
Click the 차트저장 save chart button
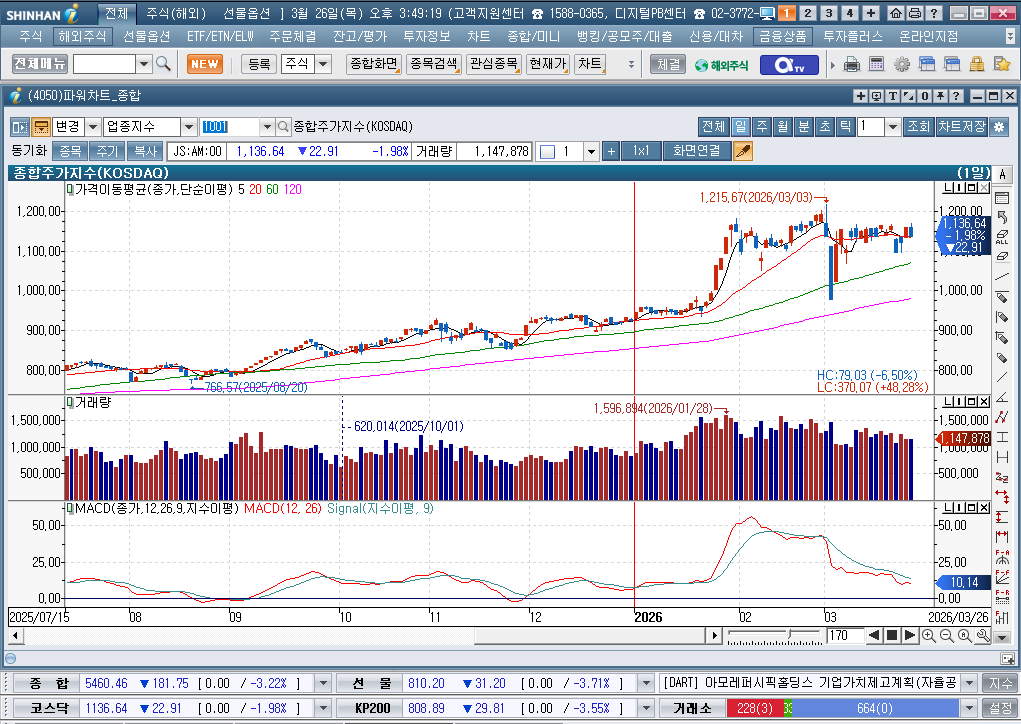point(962,126)
